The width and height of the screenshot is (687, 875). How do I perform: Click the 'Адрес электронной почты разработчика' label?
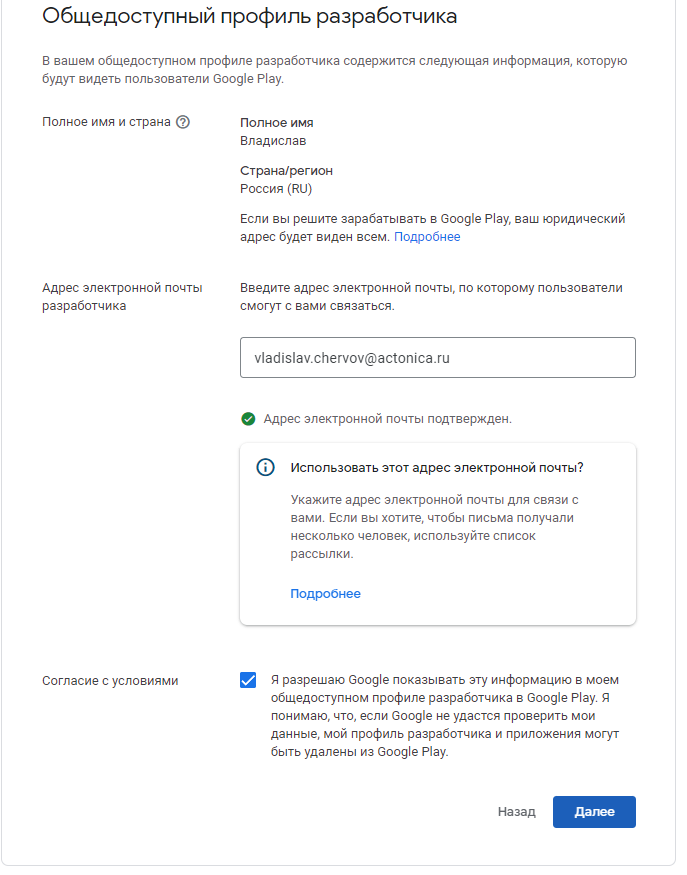[122, 297]
